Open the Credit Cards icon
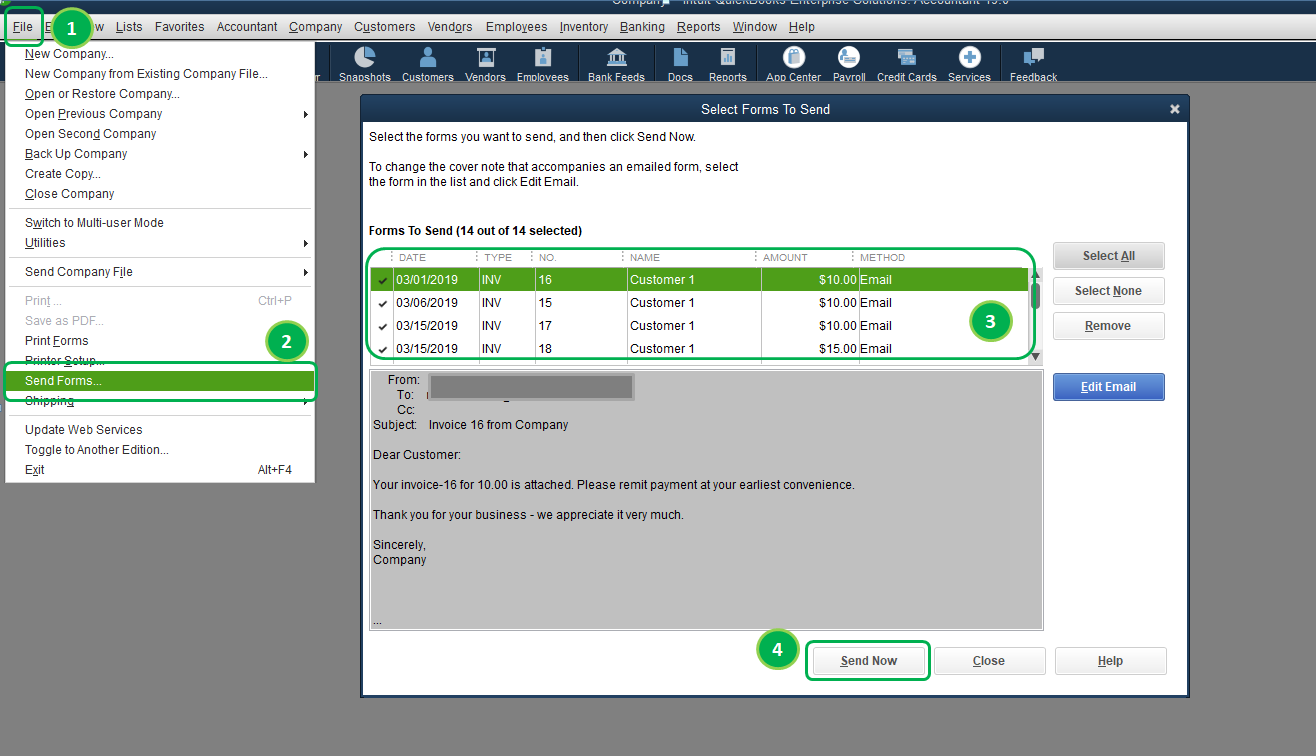The image size is (1316, 756). tap(906, 62)
